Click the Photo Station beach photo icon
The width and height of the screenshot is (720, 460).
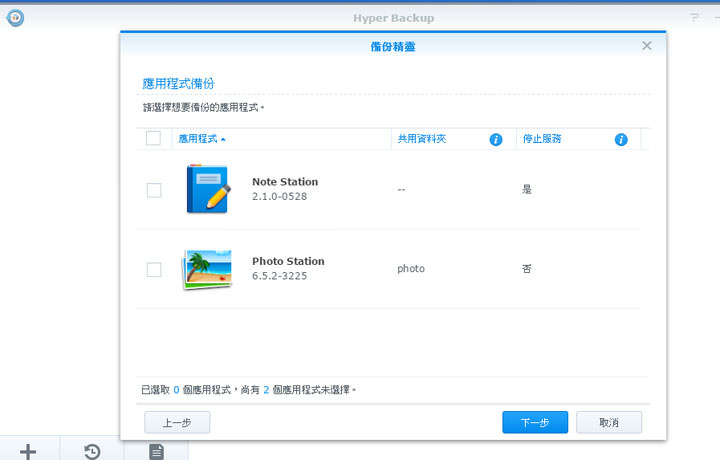(x=208, y=269)
